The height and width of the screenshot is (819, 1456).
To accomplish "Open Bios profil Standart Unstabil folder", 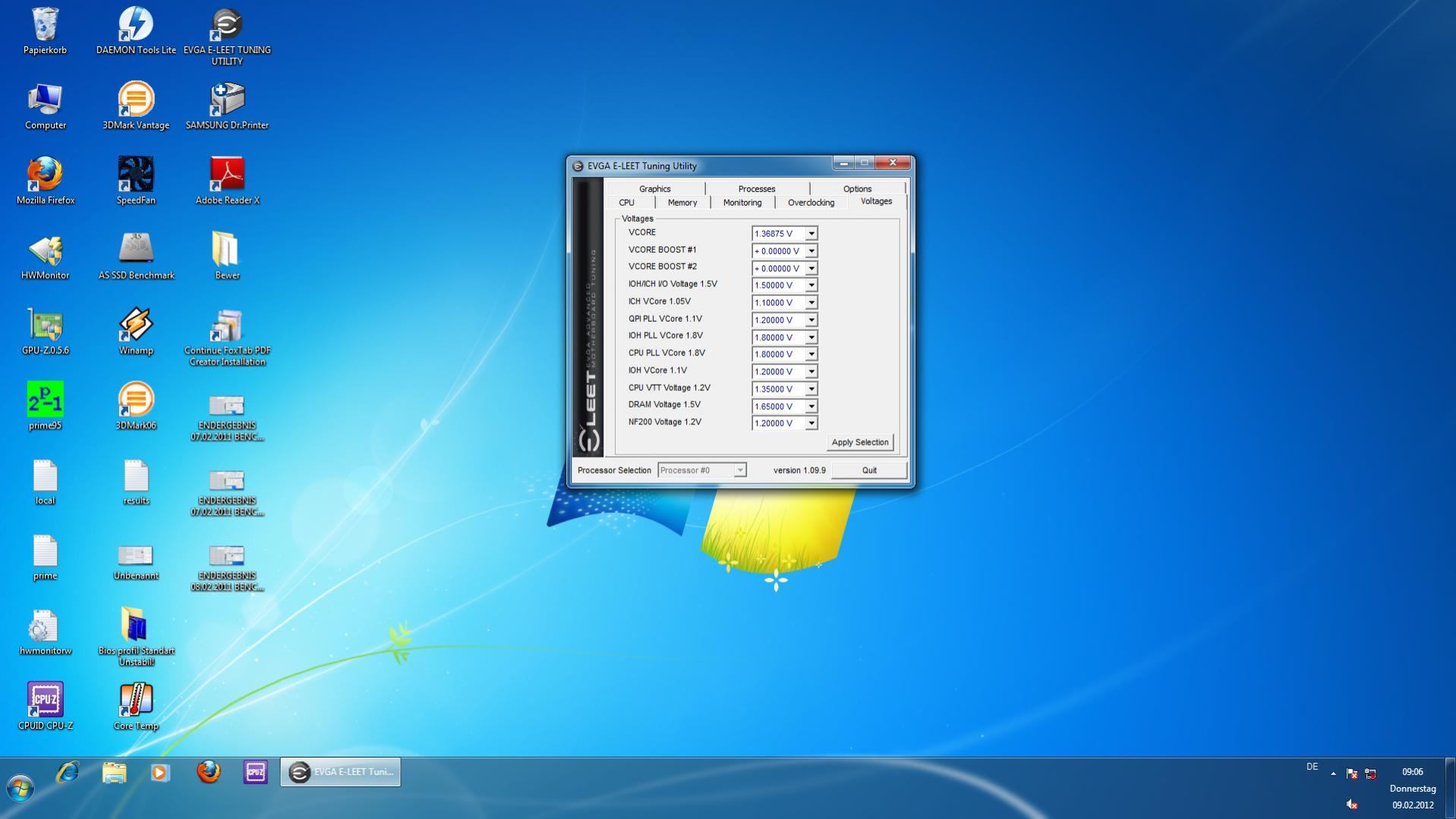I will [x=136, y=636].
